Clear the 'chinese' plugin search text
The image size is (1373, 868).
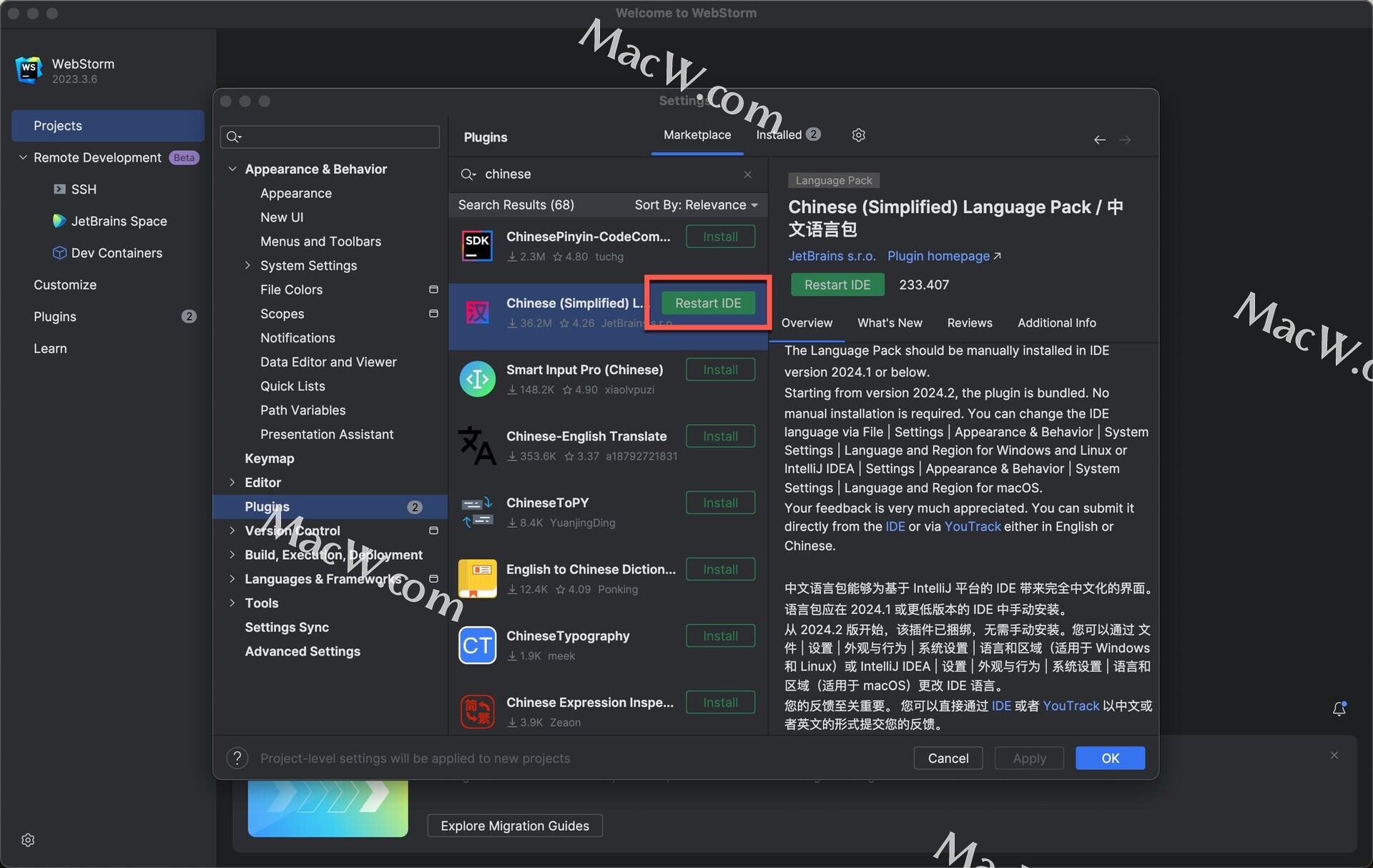pyautogui.click(x=747, y=174)
